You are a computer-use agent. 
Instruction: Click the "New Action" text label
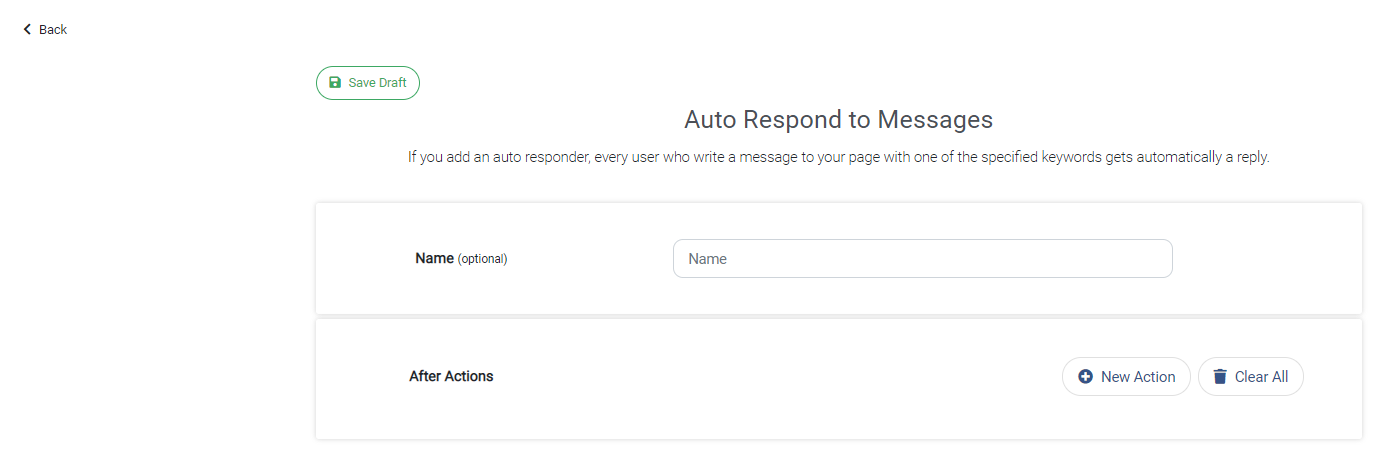coord(1138,377)
